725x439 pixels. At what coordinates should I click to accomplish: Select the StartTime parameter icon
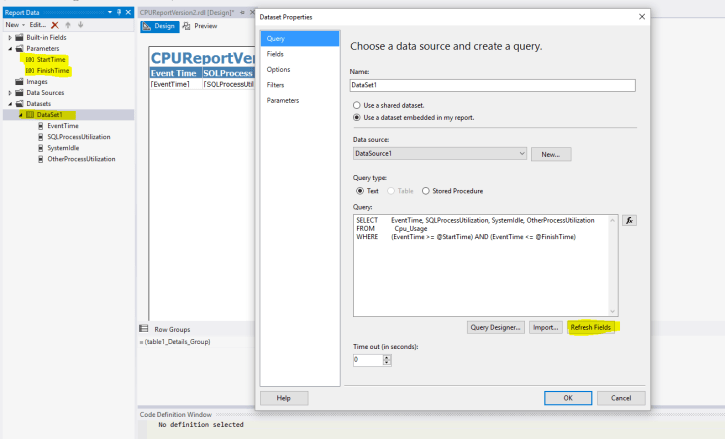(x=29, y=59)
